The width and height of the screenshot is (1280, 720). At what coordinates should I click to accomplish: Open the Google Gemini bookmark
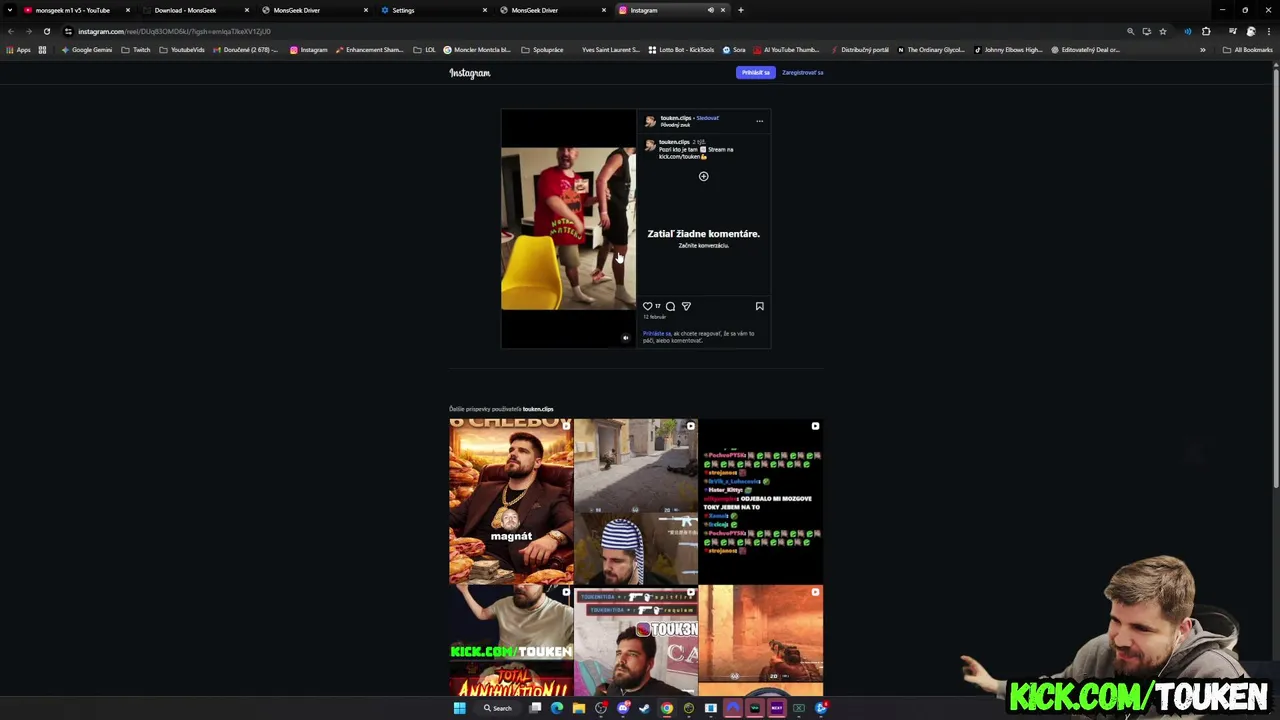87,49
